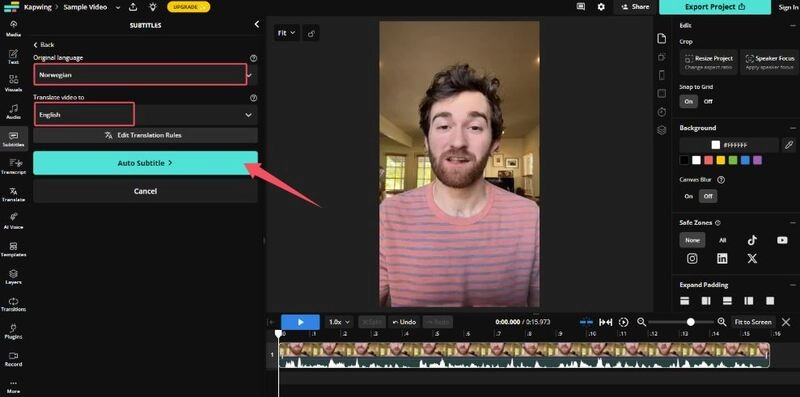Select LinkedIn safe zone
The height and width of the screenshot is (397, 800).
(722, 258)
